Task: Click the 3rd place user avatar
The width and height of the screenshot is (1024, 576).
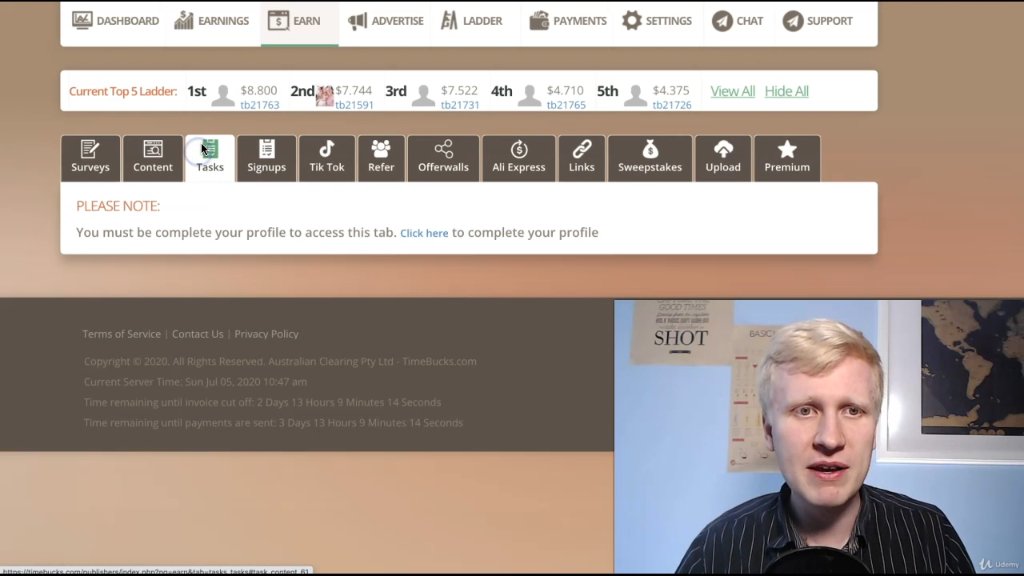Action: 423,95
